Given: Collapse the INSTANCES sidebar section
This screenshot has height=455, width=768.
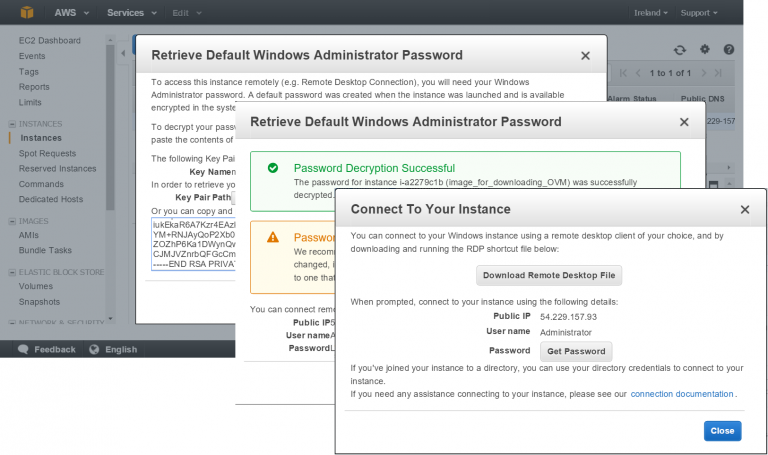Looking at the screenshot, I should point(12,124).
